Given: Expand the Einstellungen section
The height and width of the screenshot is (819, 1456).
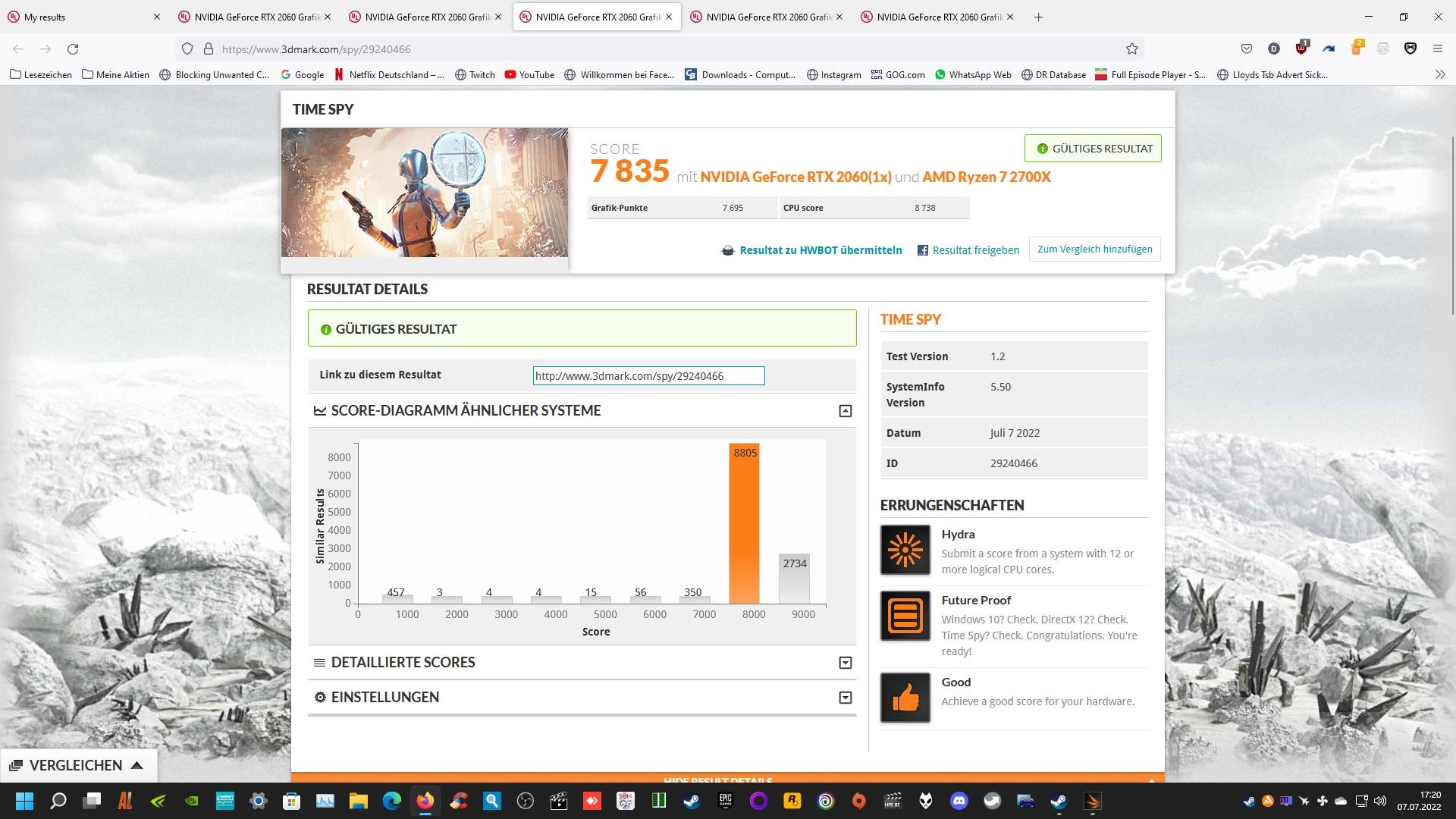Looking at the screenshot, I should coord(845,698).
